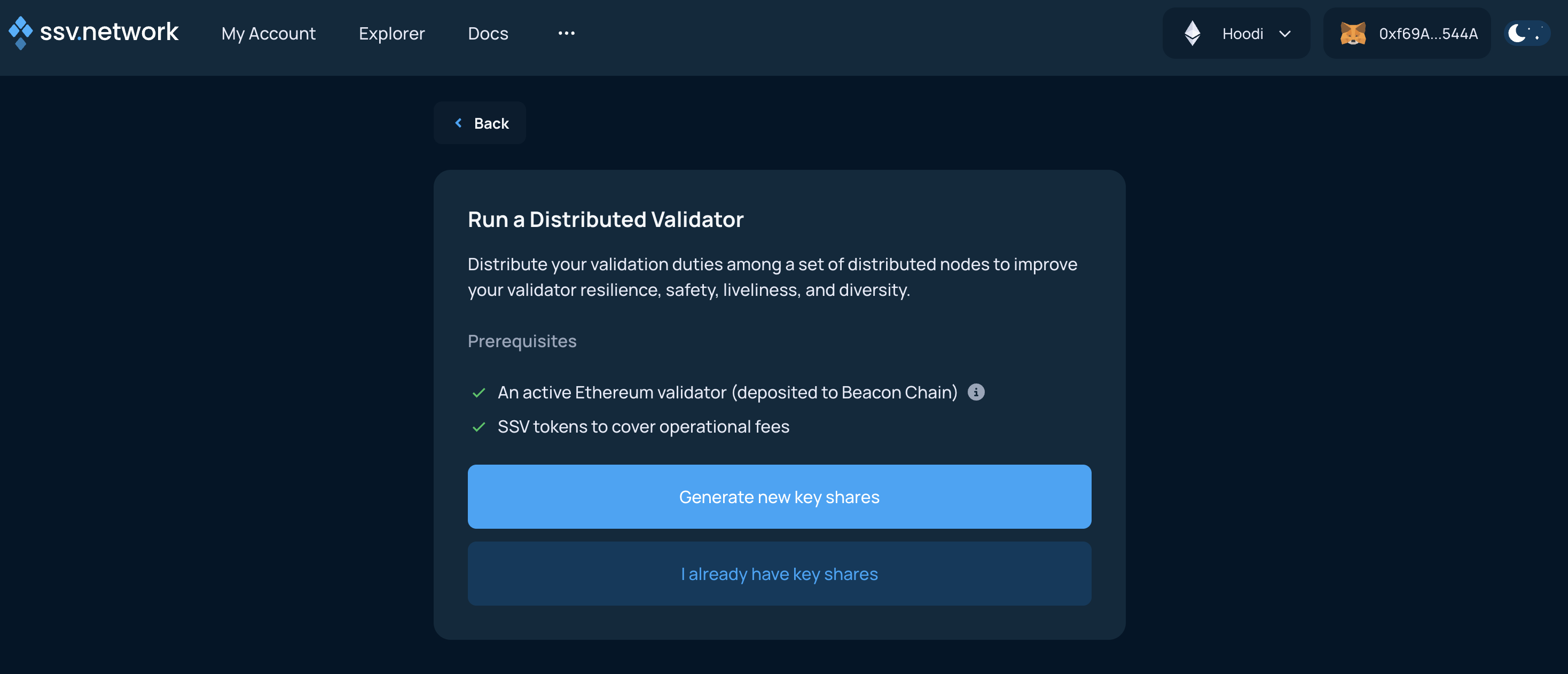Open the ellipsis overflow menu in the navbar

pyautogui.click(x=566, y=34)
